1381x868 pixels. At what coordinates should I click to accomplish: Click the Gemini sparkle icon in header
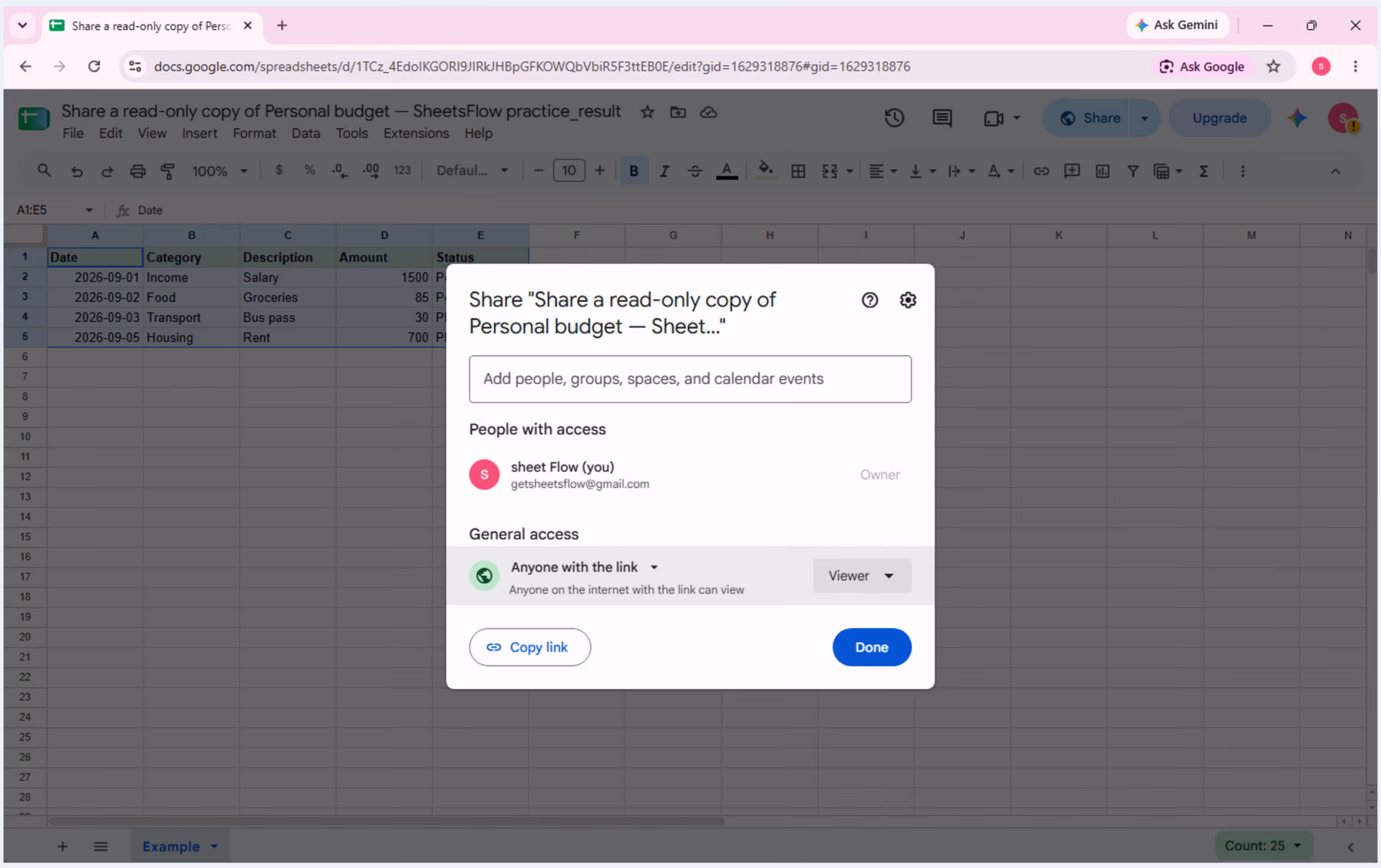pos(1297,118)
